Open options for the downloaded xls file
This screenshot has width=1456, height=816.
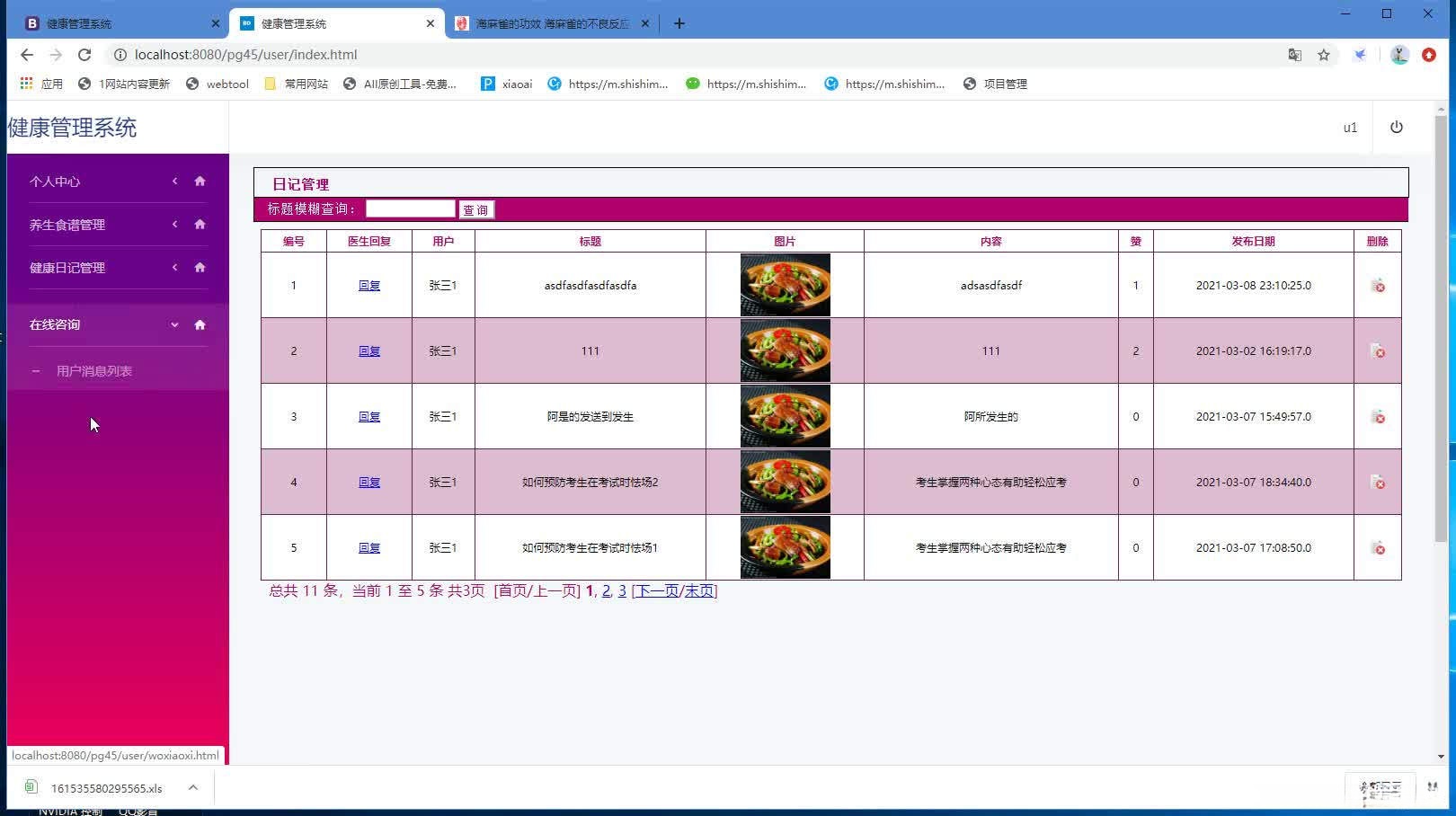coord(192,788)
